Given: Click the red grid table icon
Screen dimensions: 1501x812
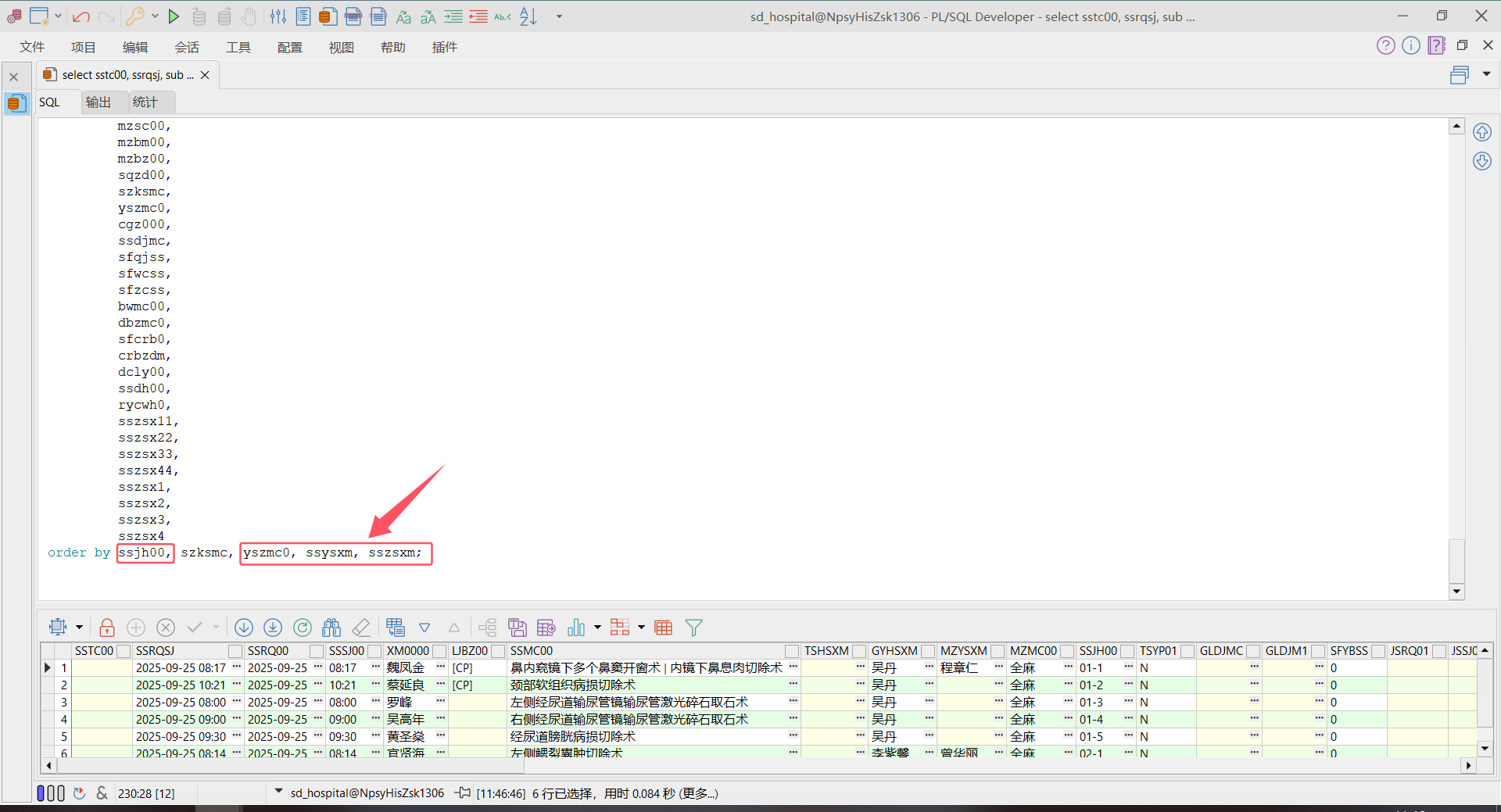Looking at the screenshot, I should pos(664,628).
